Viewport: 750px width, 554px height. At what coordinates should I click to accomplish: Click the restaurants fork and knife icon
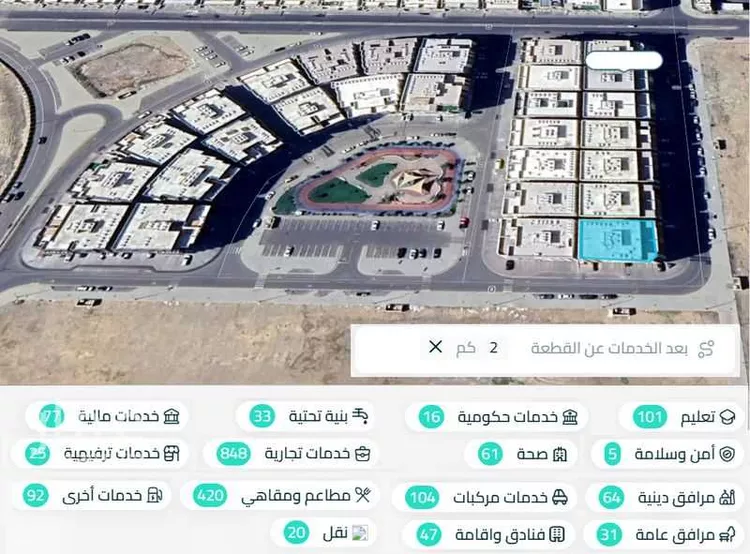tap(363, 495)
